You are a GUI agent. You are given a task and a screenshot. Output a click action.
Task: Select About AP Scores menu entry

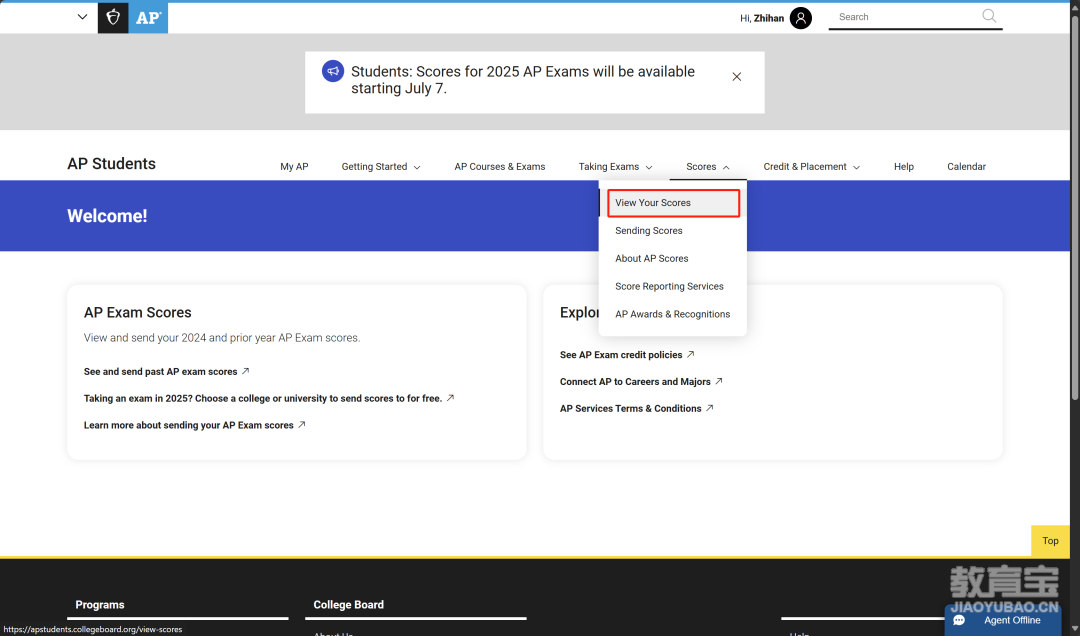[x=652, y=258]
